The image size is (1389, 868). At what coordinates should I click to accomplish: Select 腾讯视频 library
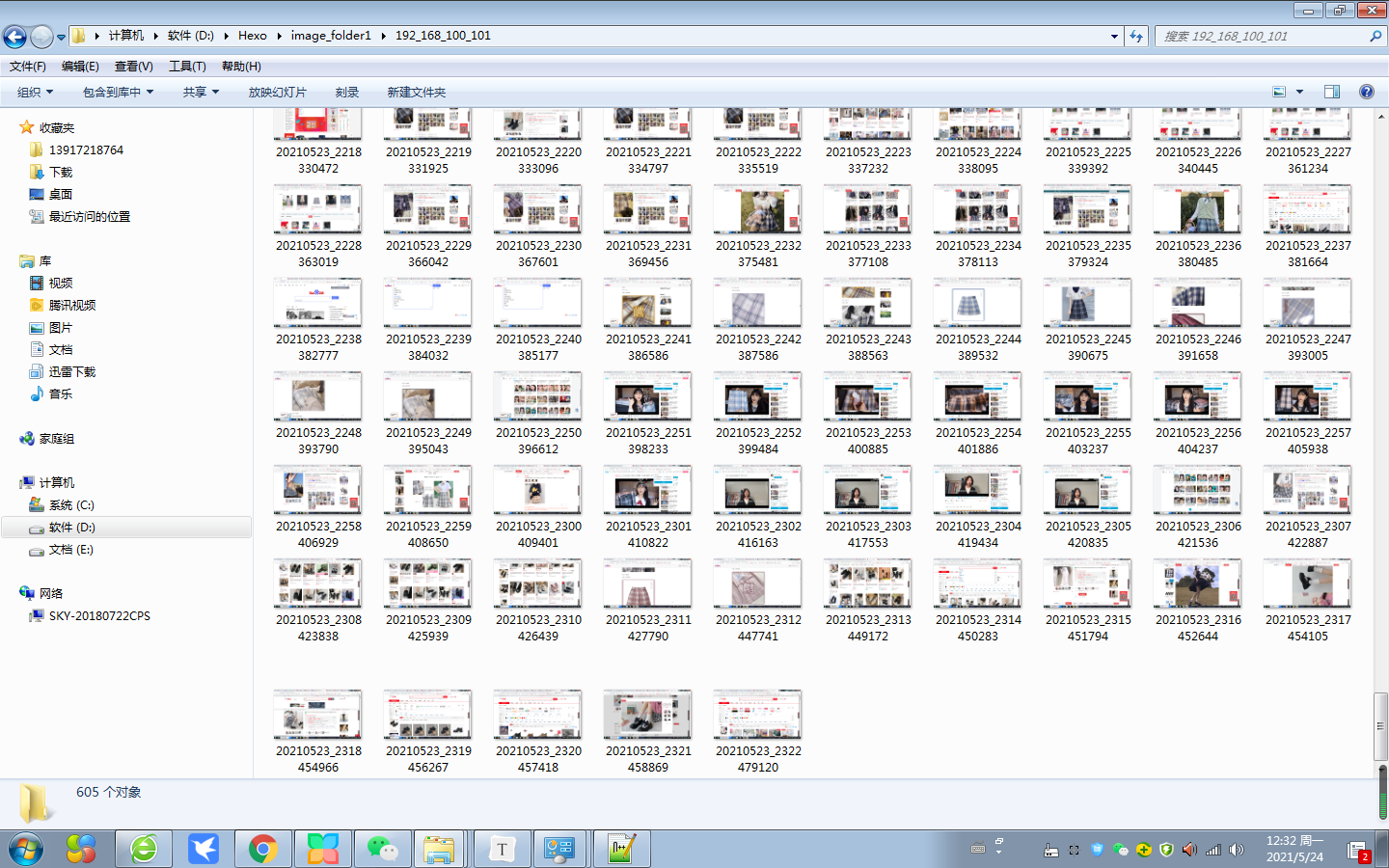pos(72,305)
